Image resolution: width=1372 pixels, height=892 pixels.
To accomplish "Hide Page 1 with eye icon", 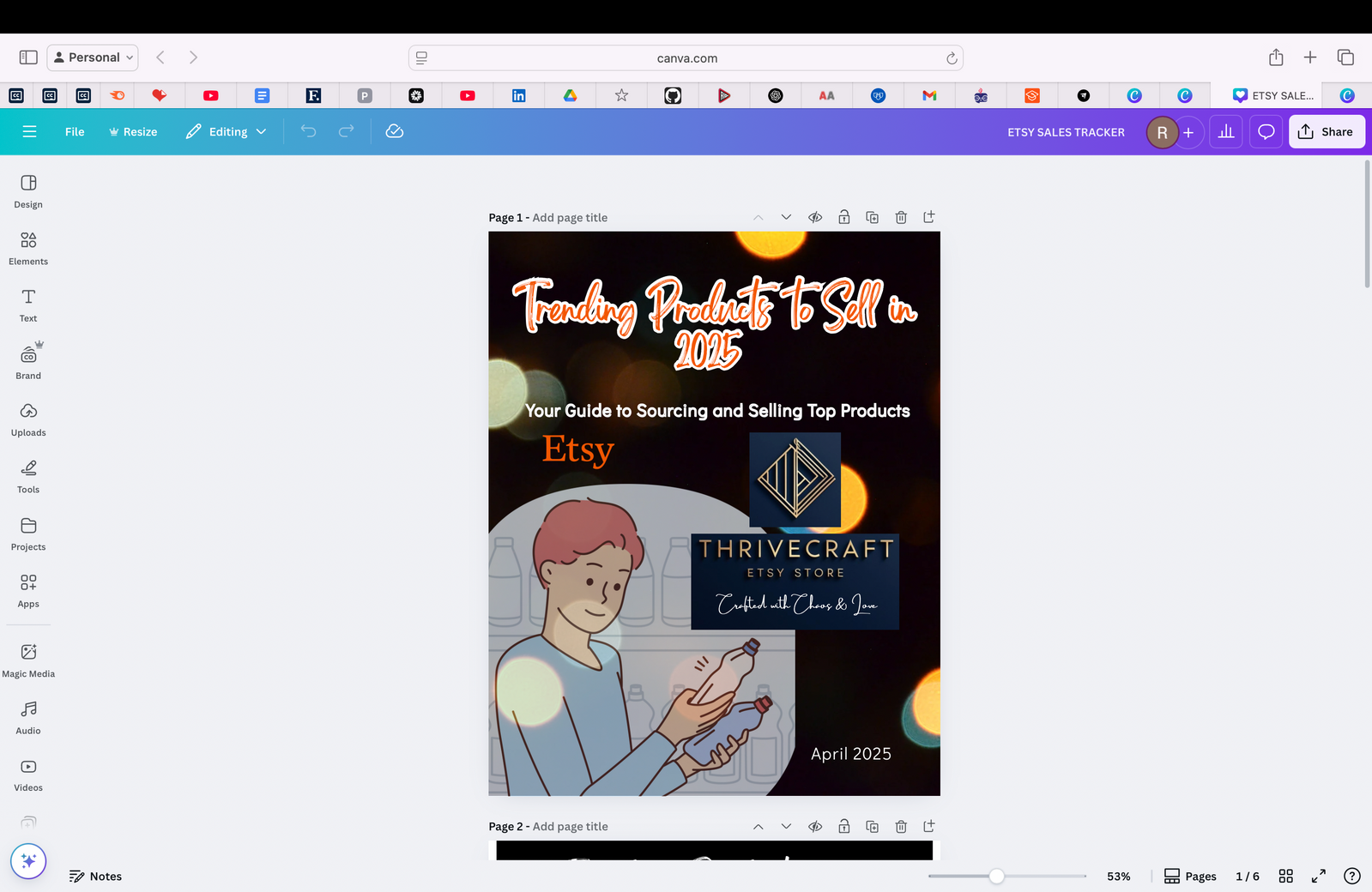I will pyautogui.click(x=815, y=218).
